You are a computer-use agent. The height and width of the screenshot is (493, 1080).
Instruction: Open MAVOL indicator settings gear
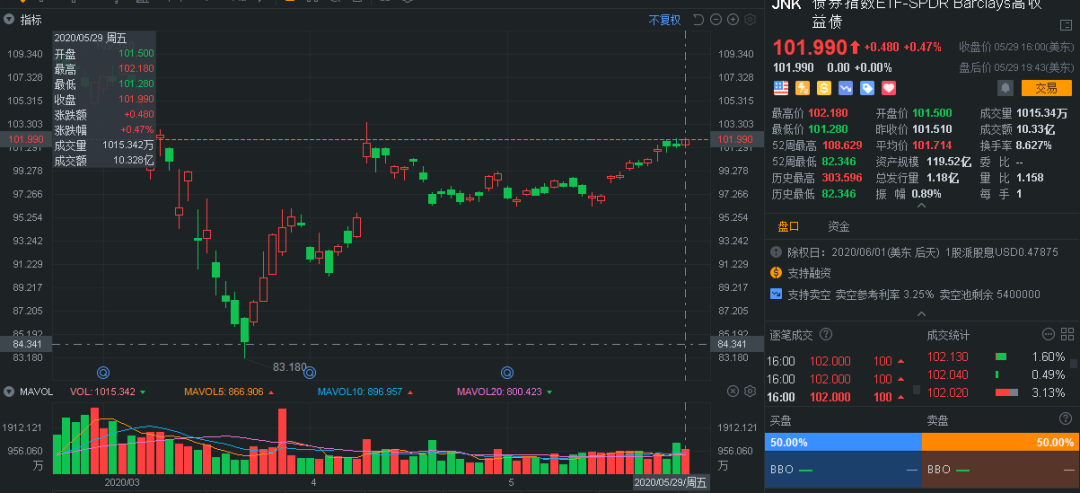751,392
